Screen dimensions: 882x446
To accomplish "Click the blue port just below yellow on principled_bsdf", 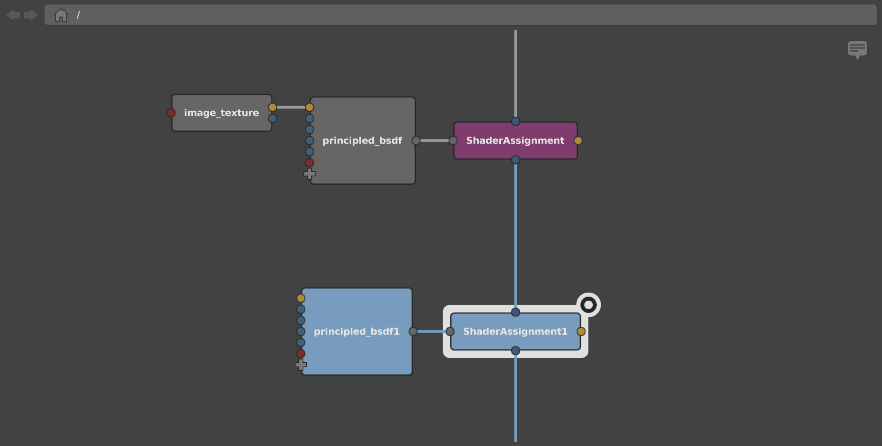I will (x=309, y=119).
